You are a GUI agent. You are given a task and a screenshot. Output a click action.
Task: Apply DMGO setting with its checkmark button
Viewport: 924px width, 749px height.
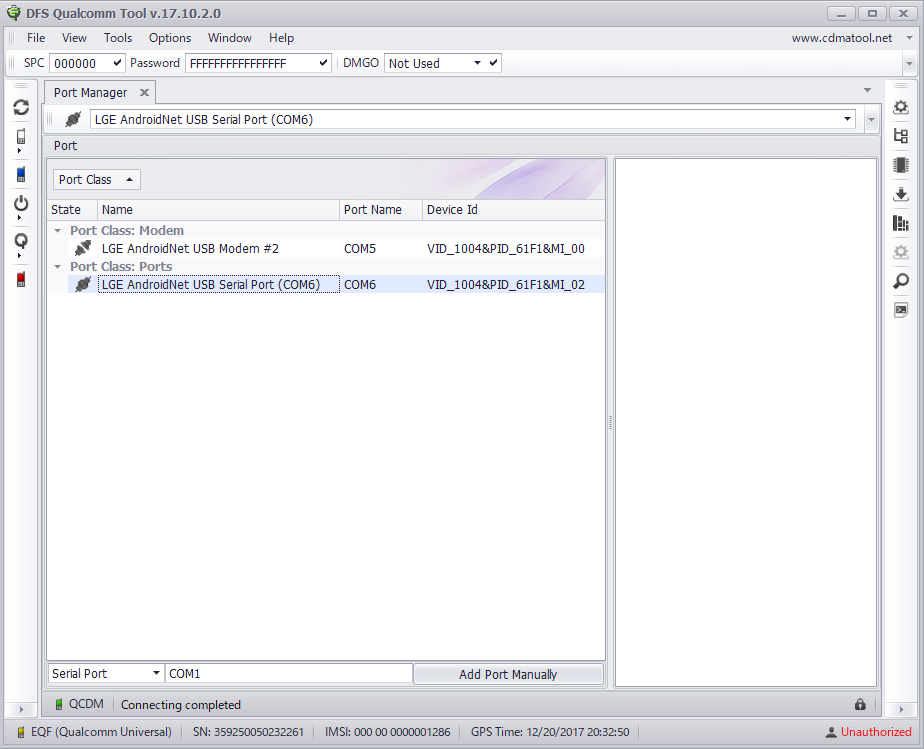(494, 62)
